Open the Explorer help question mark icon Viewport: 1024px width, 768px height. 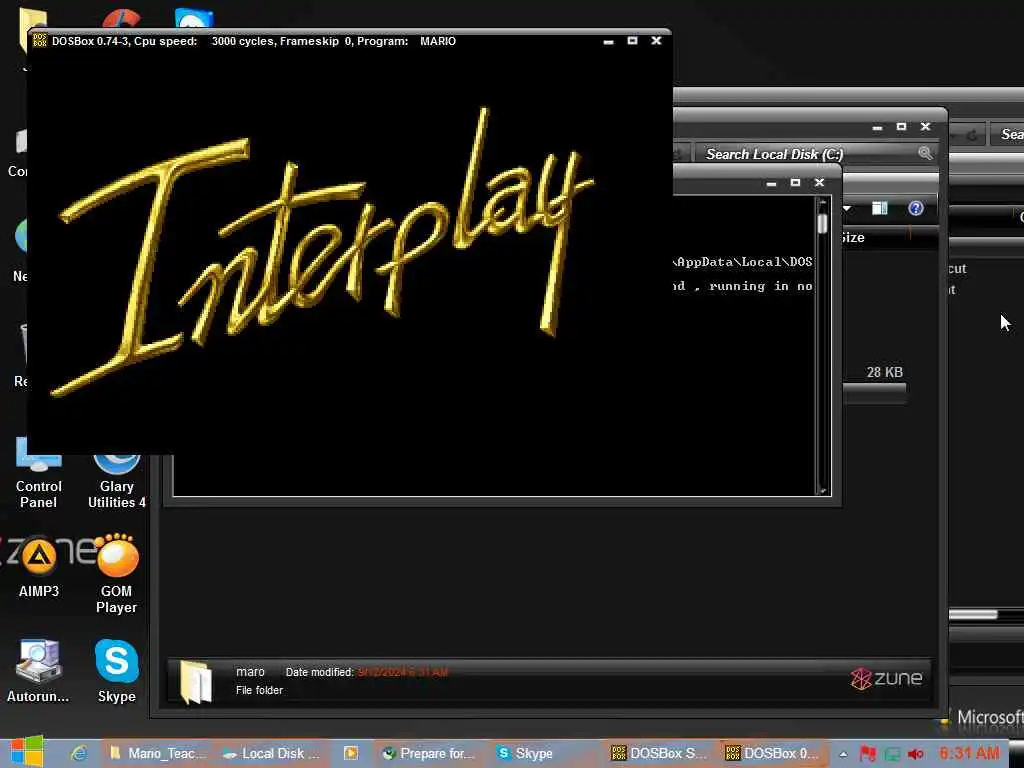pos(916,208)
